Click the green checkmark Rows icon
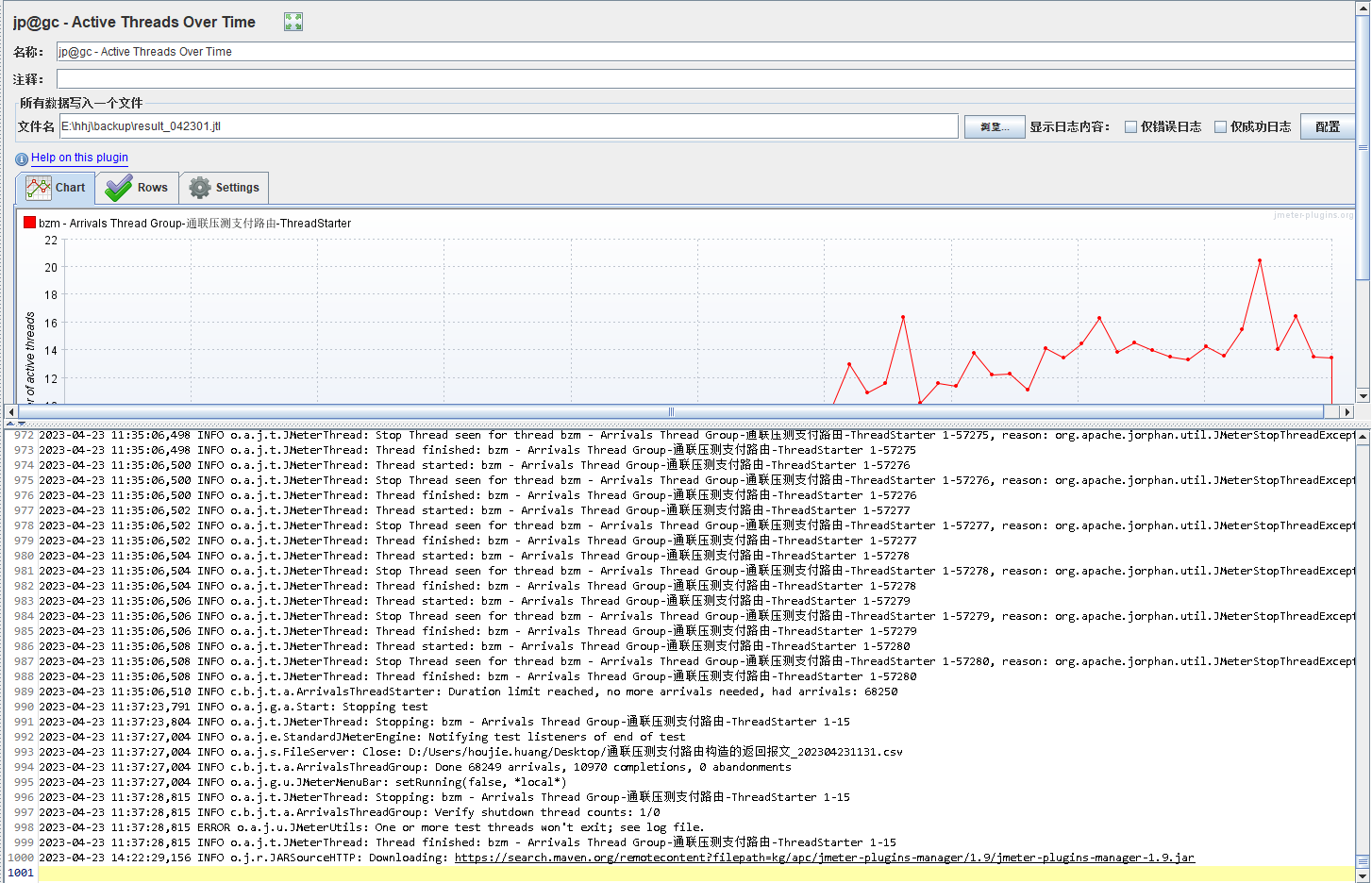Image resolution: width=1372 pixels, height=883 pixels. (x=119, y=188)
